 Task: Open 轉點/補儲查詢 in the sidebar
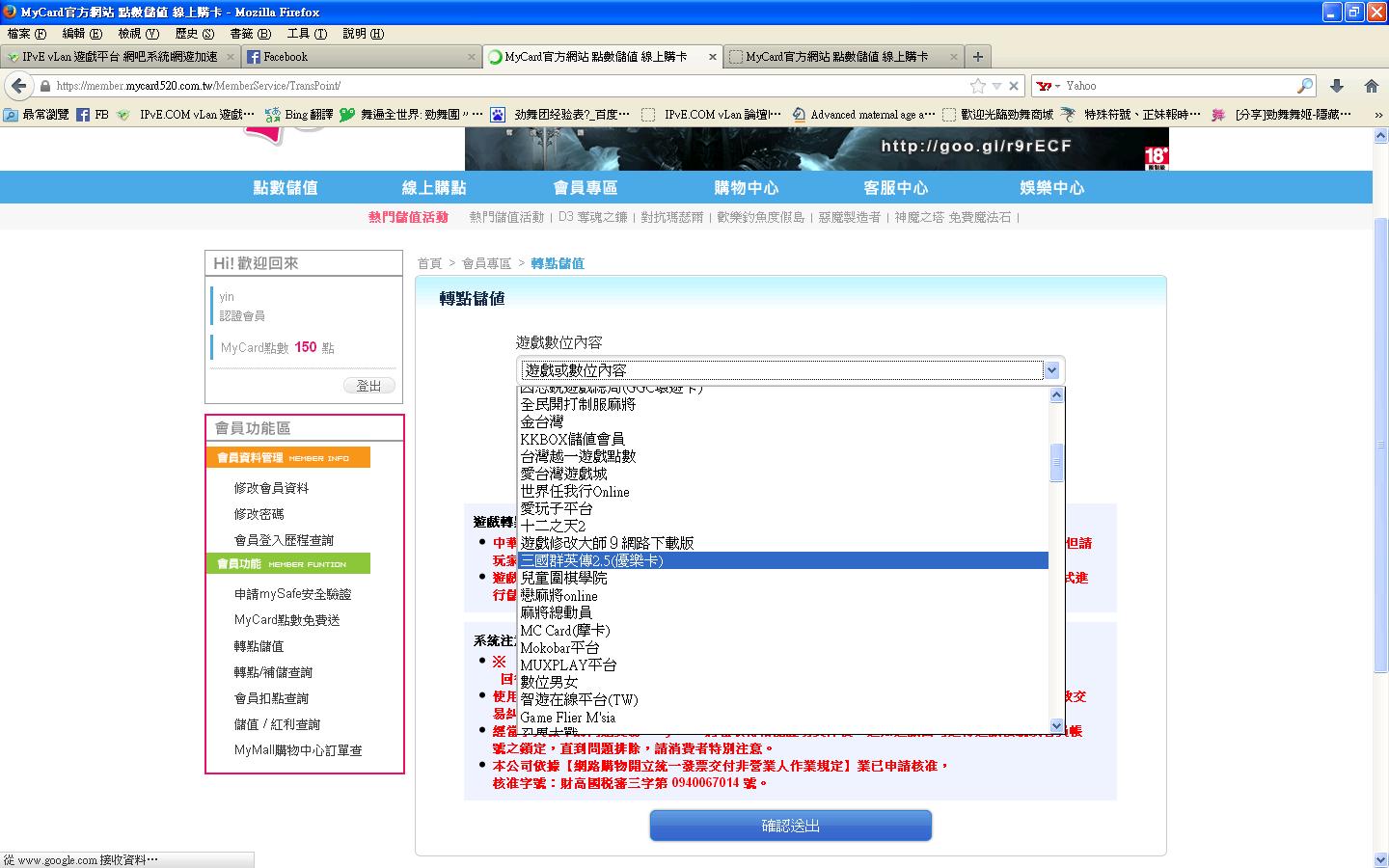[x=273, y=672]
